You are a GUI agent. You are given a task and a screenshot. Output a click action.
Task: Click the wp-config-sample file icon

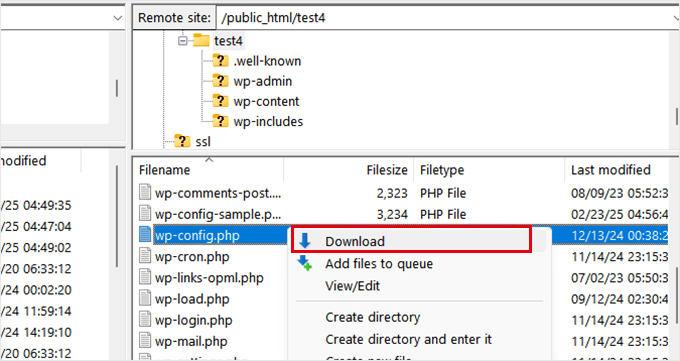pyautogui.click(x=145, y=213)
